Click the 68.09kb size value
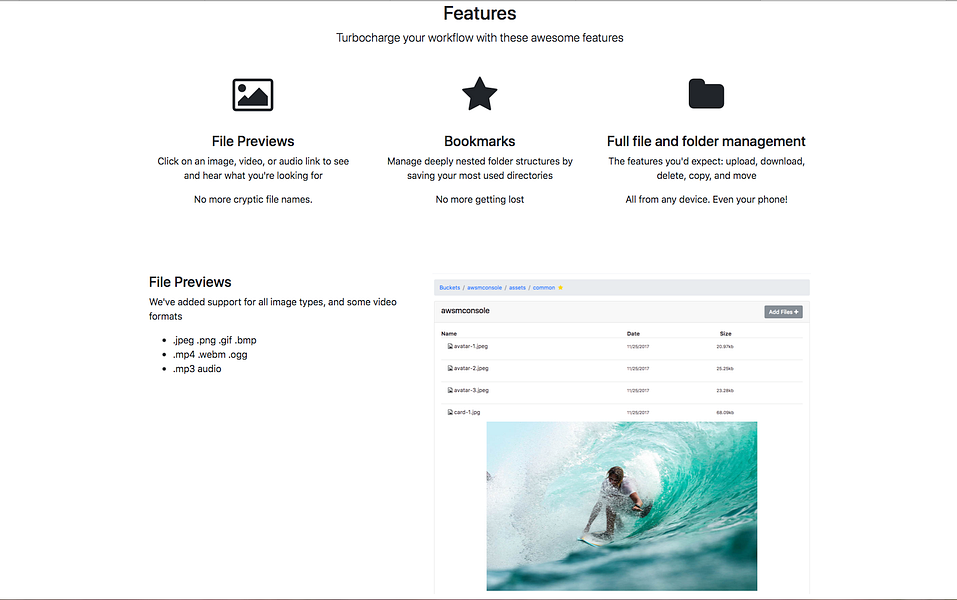Image resolution: width=957 pixels, height=600 pixels. pyautogui.click(x=725, y=413)
